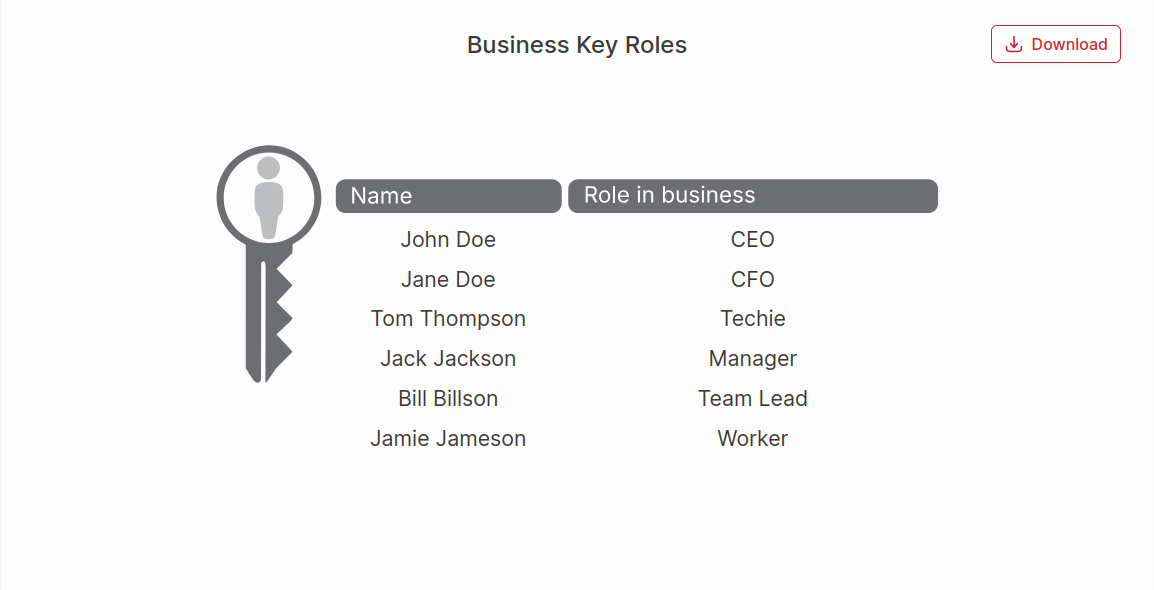Select Jane Doe's row entry
The width and height of the screenshot is (1154, 590).
(448, 279)
